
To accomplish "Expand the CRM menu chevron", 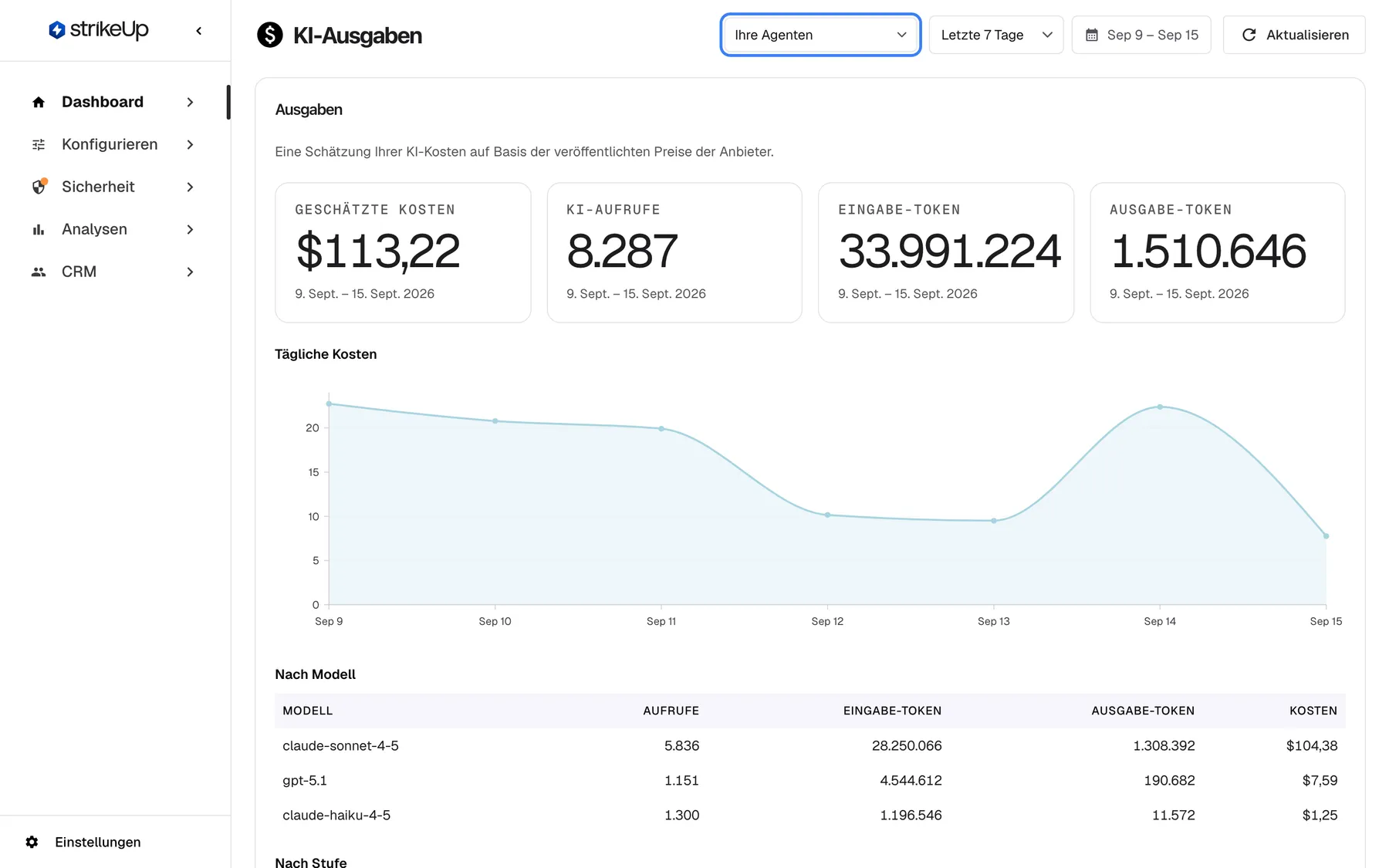I will (x=190, y=272).
